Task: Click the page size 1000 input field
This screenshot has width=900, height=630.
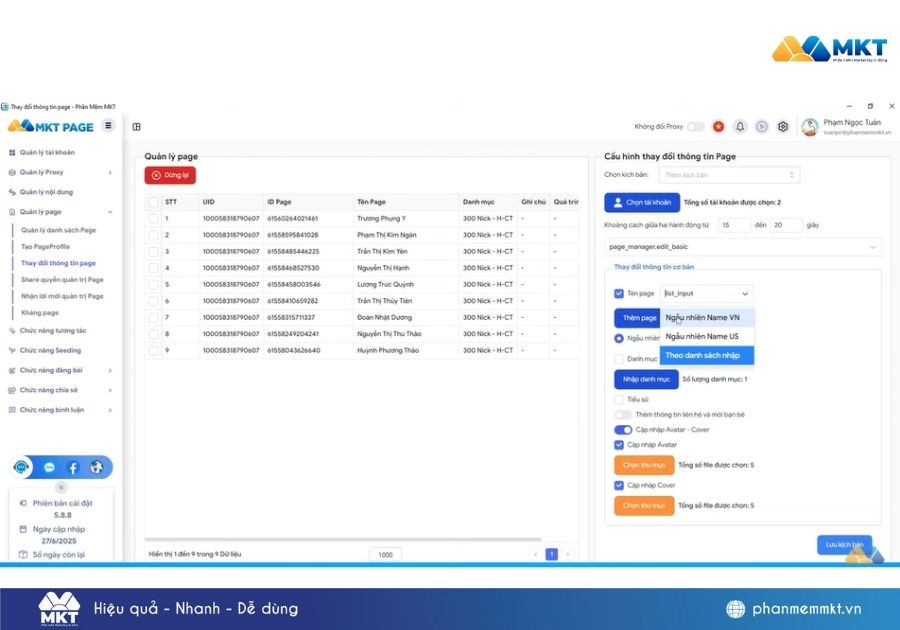Action: tap(385, 554)
